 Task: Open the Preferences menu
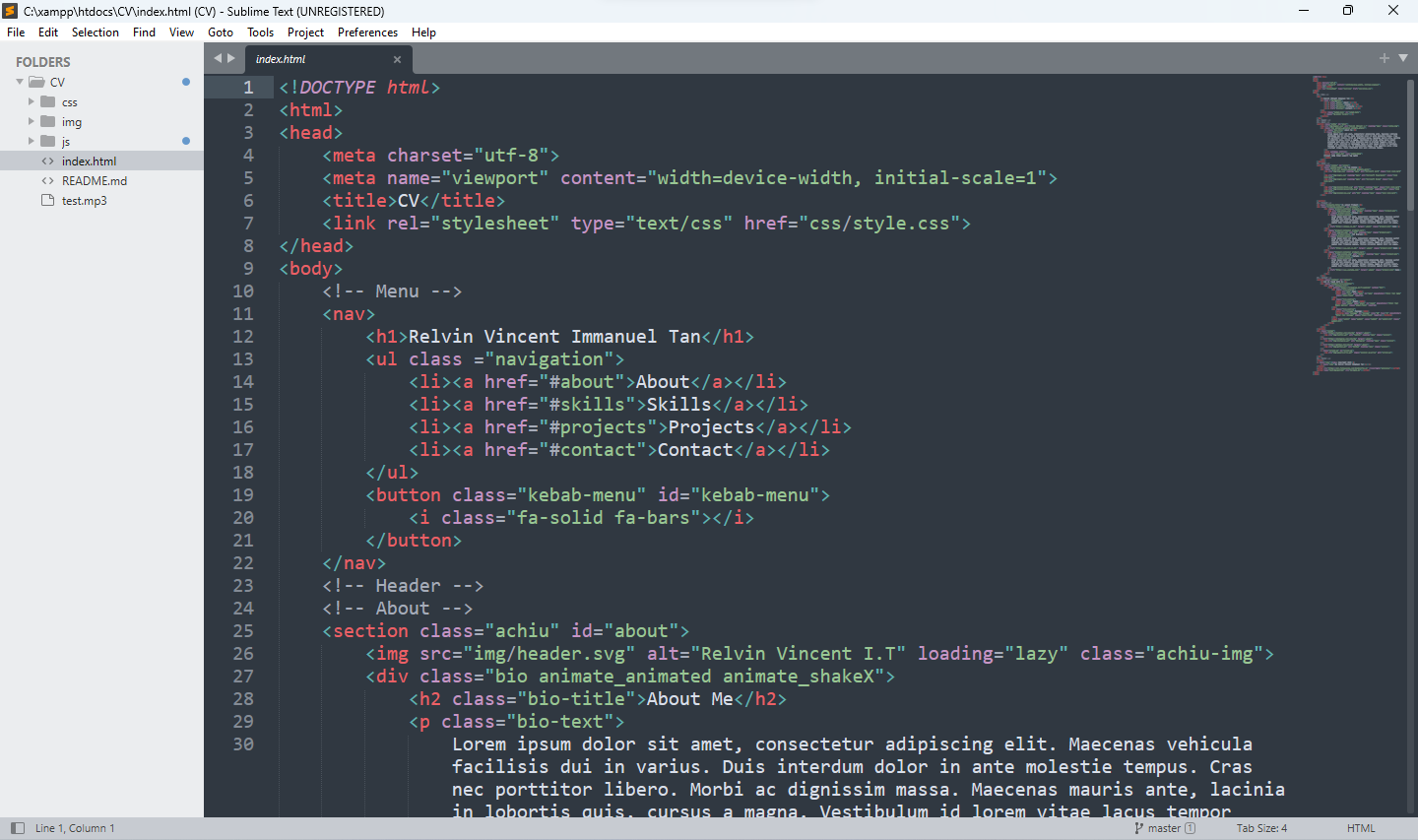pyautogui.click(x=367, y=32)
